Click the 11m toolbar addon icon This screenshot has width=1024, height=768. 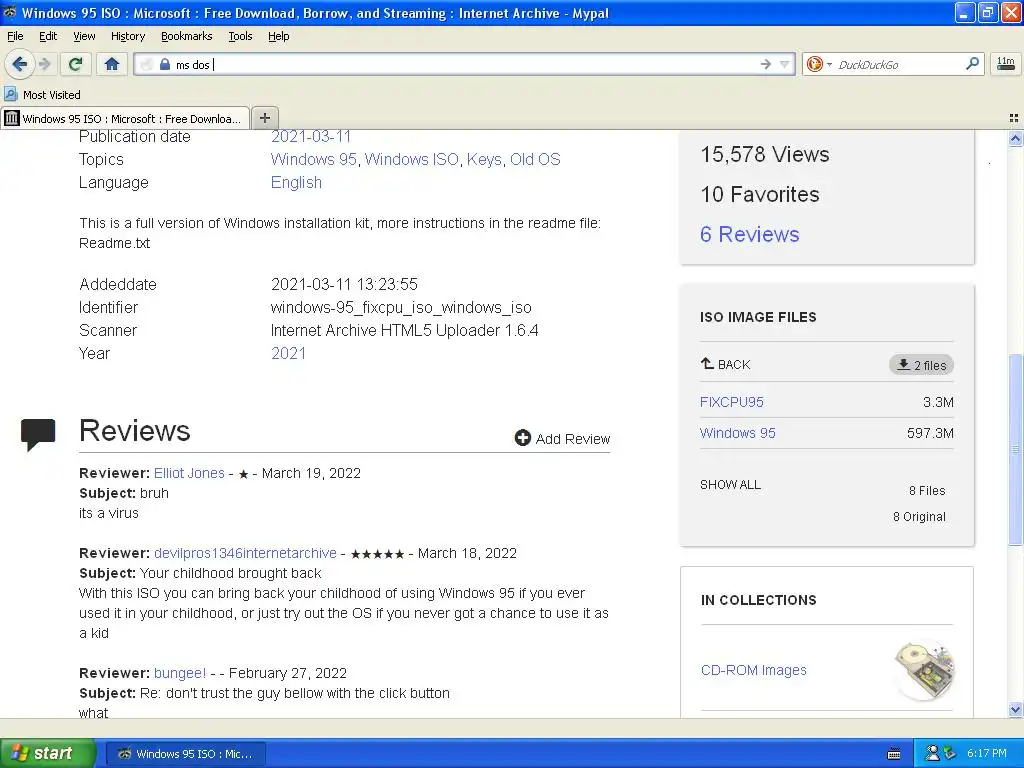coord(1006,63)
